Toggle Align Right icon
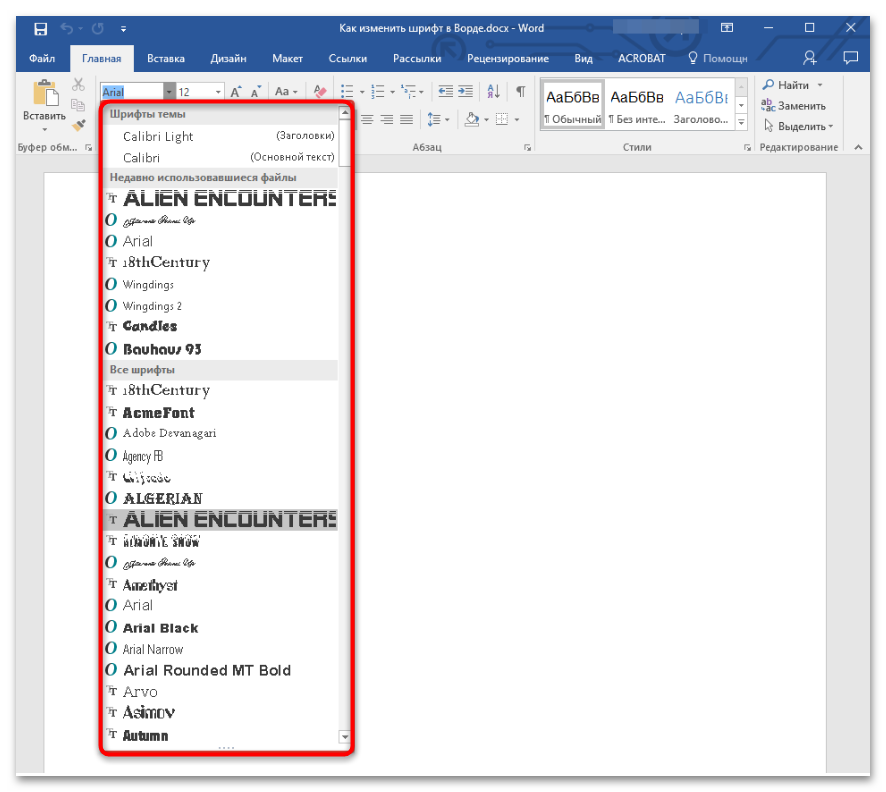 tap(387, 120)
